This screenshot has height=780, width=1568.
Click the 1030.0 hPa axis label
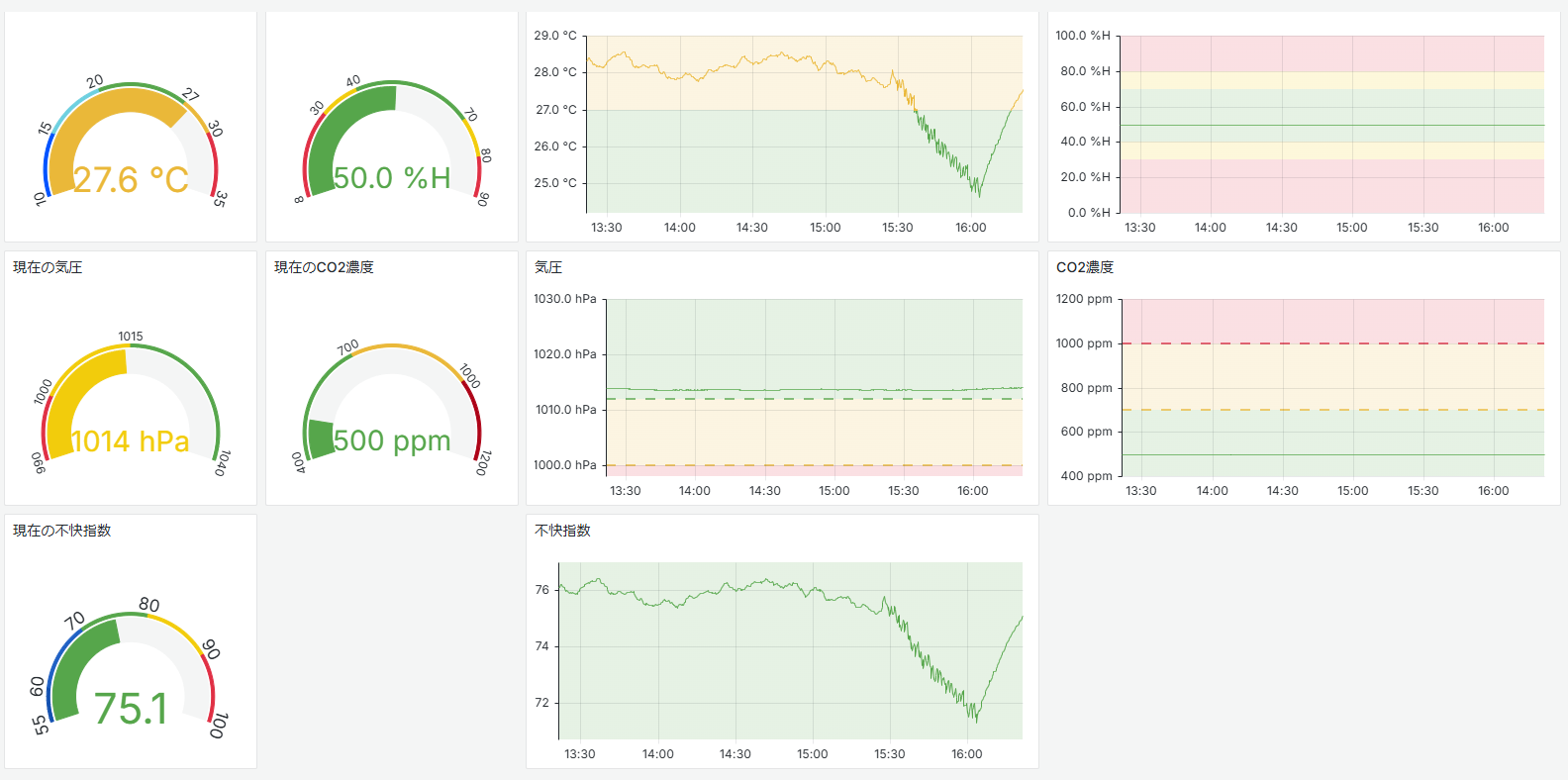(x=565, y=299)
